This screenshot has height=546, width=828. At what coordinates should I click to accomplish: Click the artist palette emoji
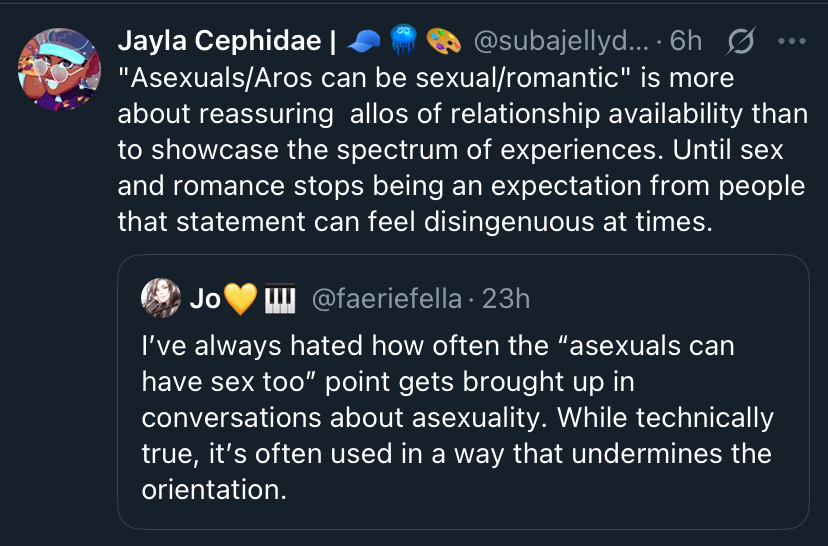click(443, 42)
